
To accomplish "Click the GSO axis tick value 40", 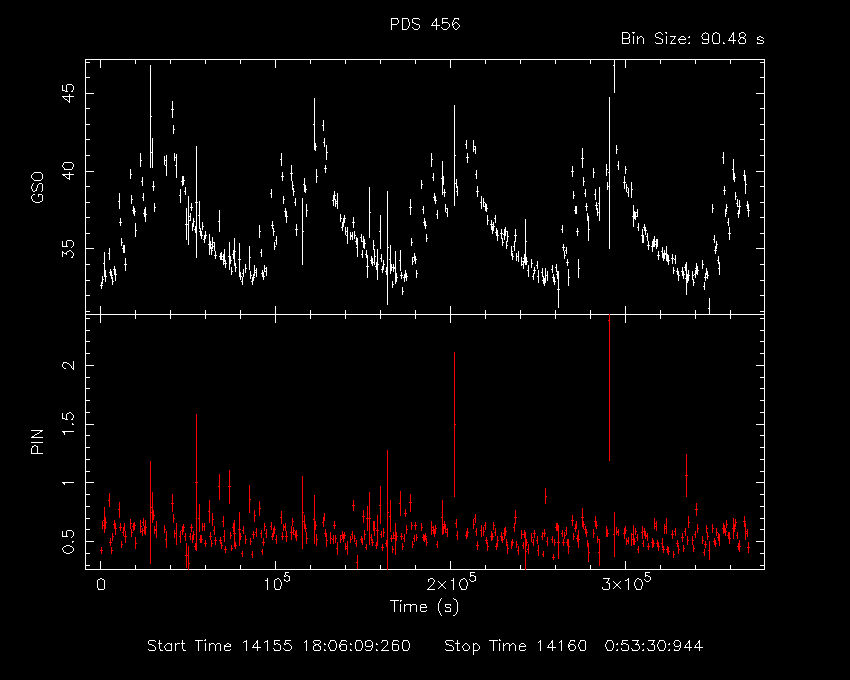I will coord(69,171).
